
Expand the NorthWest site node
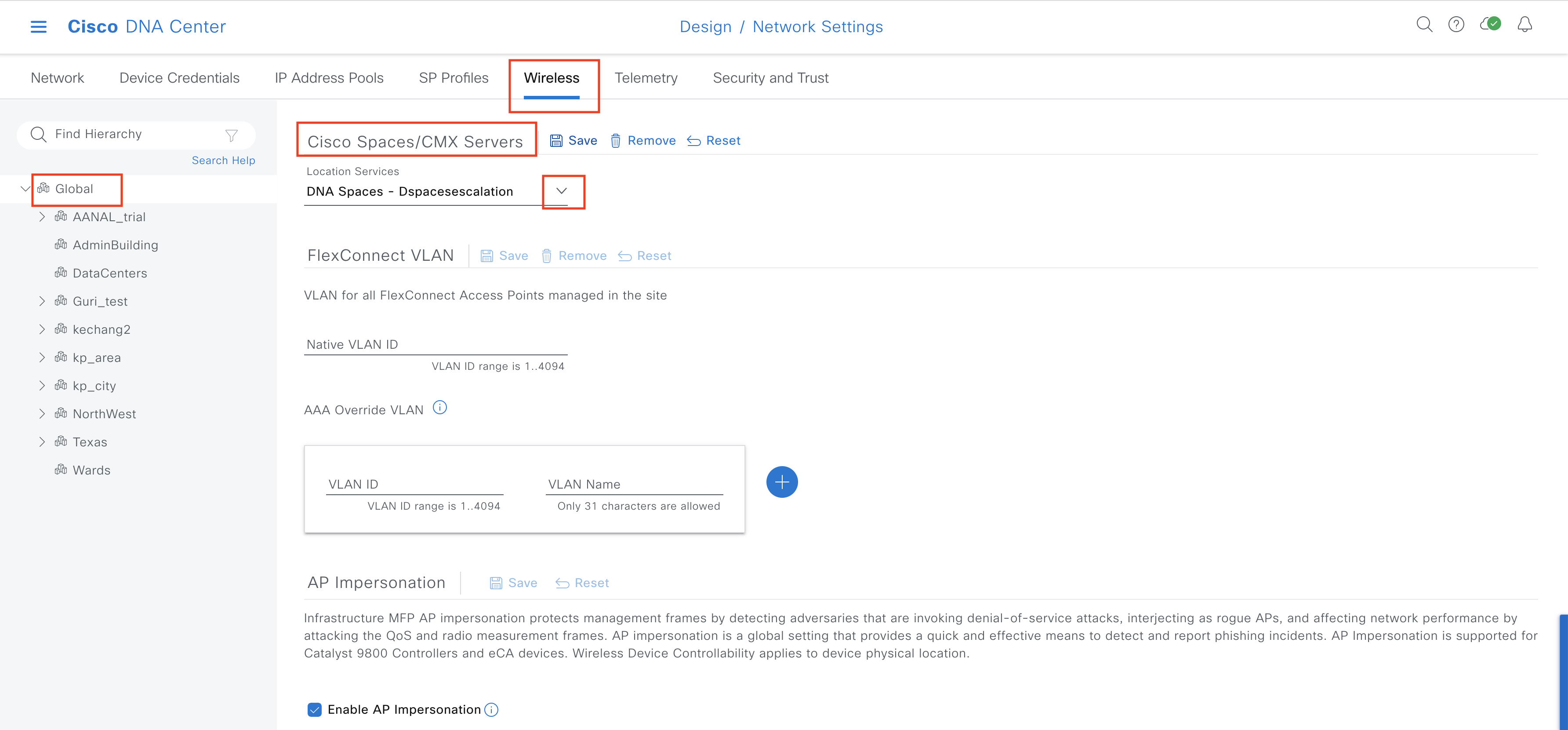pos(42,414)
